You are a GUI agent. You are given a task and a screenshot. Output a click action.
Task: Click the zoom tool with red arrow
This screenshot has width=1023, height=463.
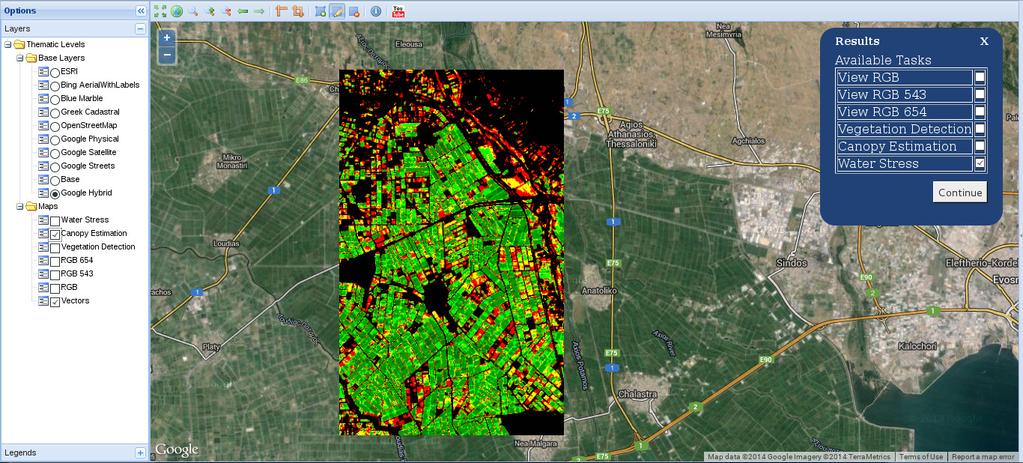coord(226,11)
